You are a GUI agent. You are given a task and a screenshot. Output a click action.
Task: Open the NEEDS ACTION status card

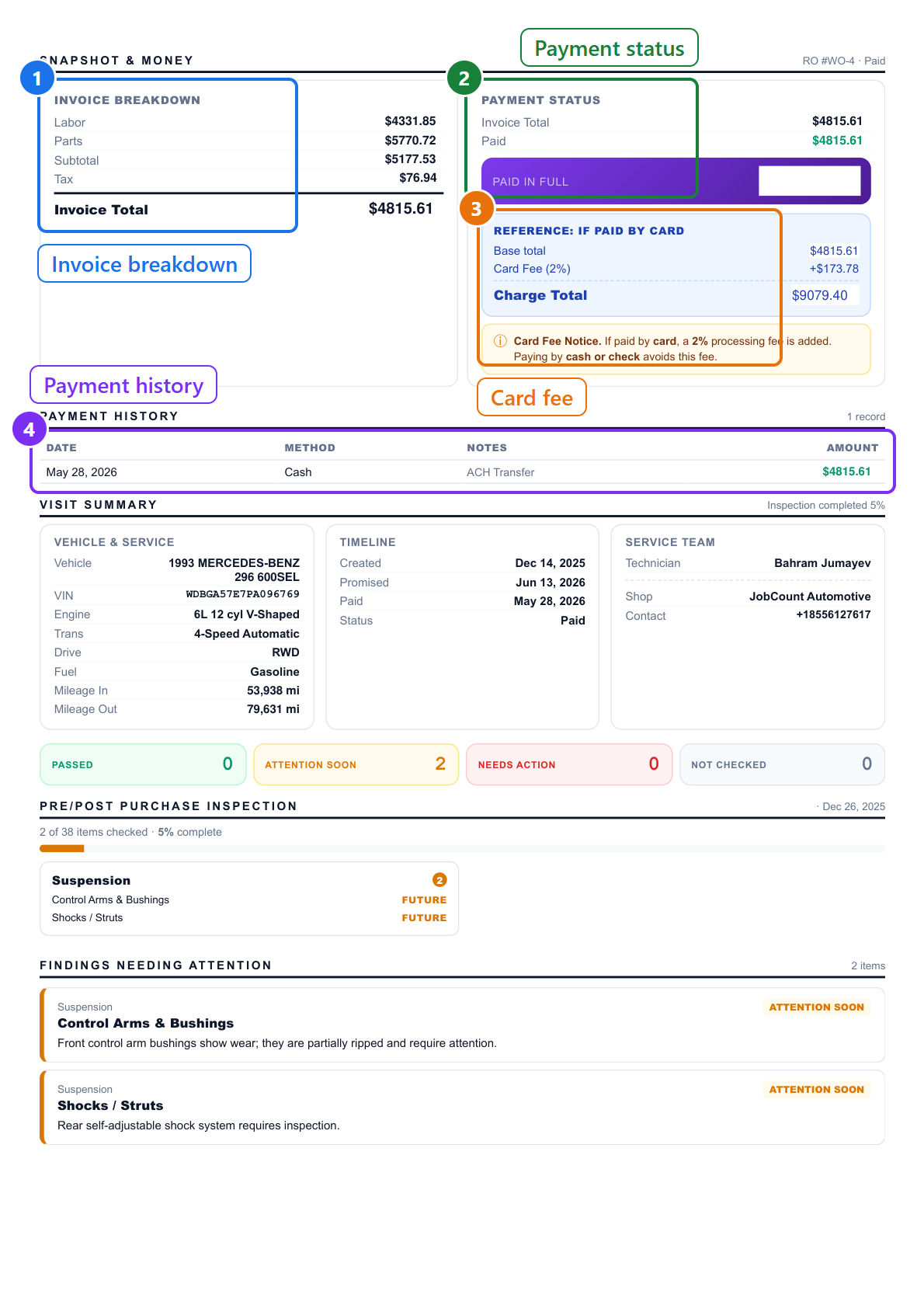tap(569, 764)
